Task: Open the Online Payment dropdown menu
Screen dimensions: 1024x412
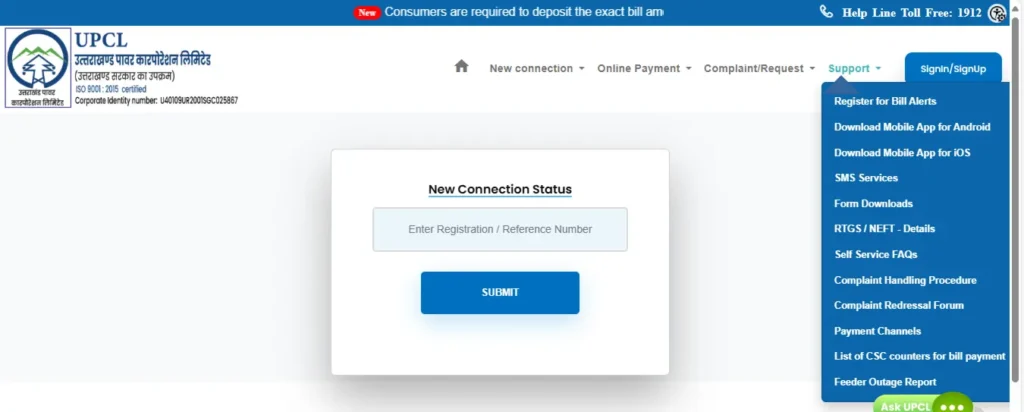Action: point(644,69)
